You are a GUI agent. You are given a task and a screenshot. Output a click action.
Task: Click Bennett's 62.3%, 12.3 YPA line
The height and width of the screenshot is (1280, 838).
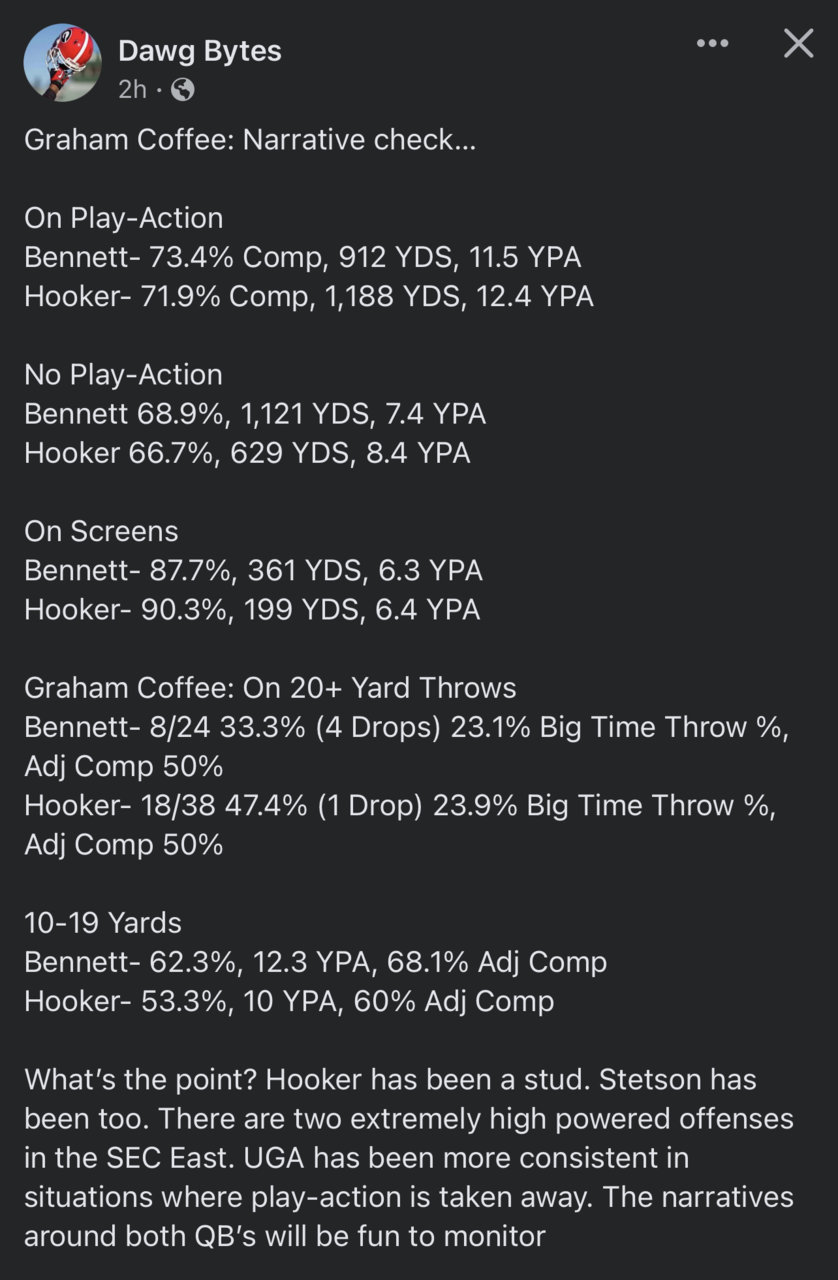[x=316, y=962]
